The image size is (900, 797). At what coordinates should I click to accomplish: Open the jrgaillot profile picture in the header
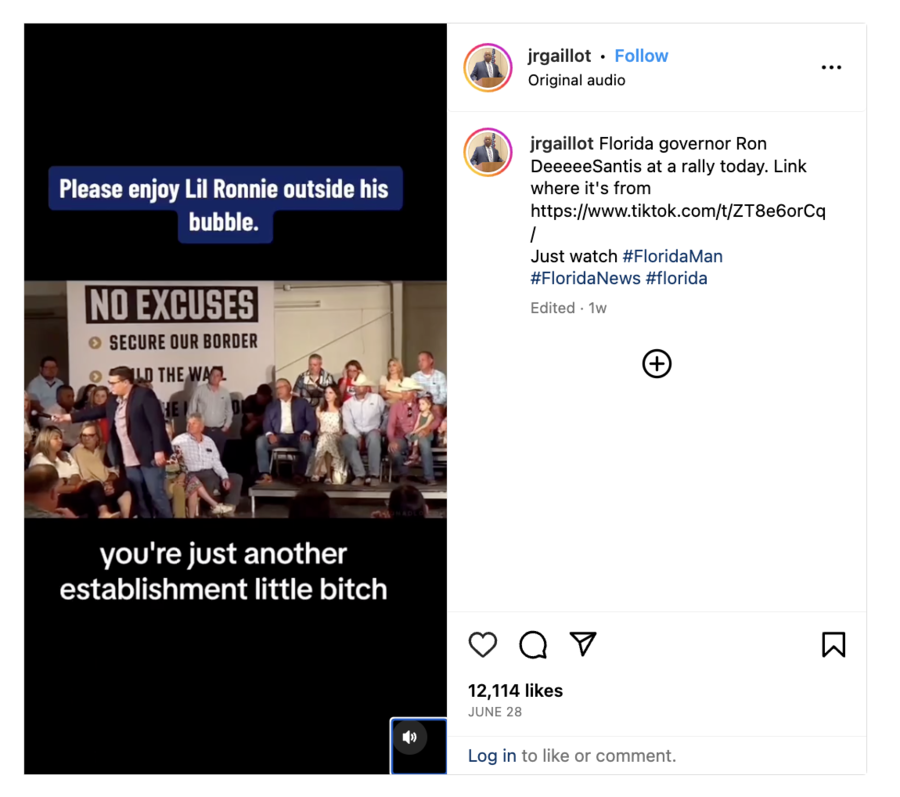(488, 68)
